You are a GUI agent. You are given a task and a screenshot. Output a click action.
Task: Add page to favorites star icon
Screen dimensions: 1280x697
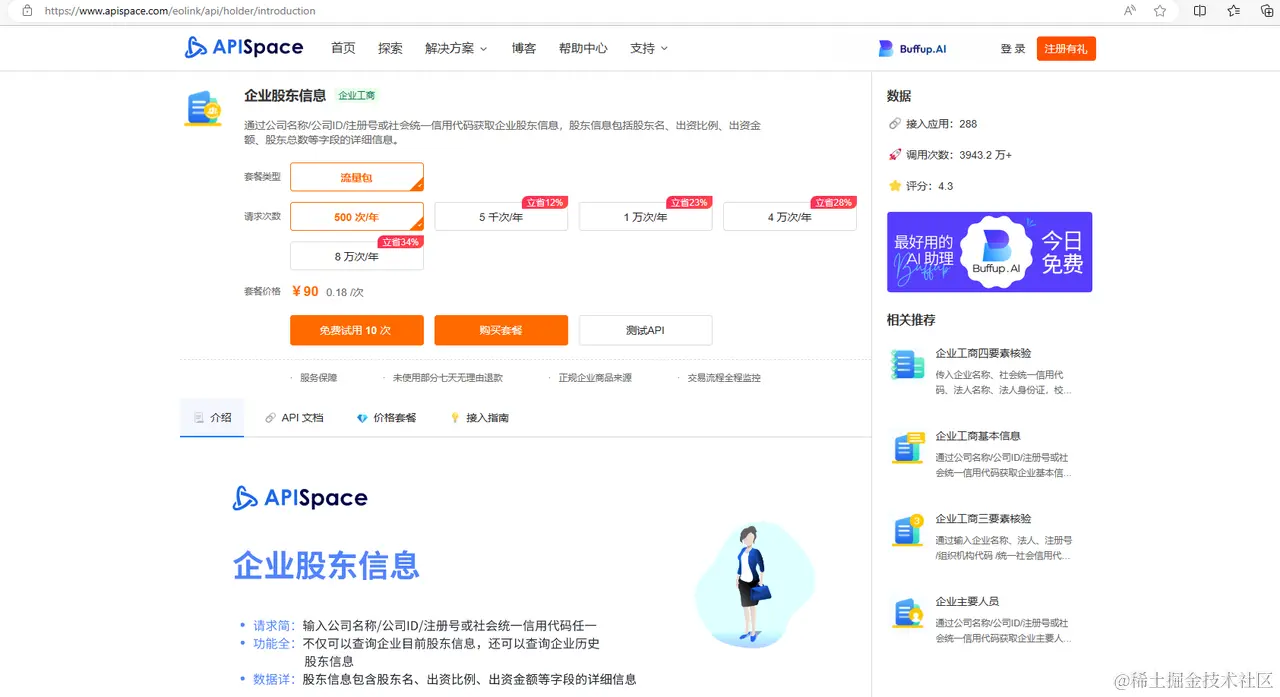1160,11
